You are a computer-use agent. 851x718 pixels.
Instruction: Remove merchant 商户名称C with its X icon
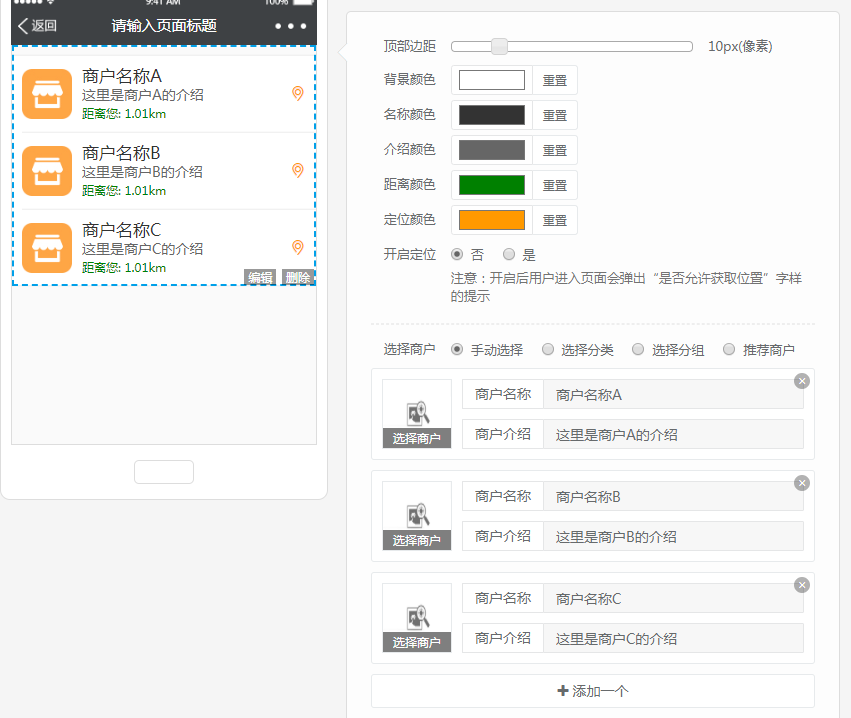pos(801,585)
